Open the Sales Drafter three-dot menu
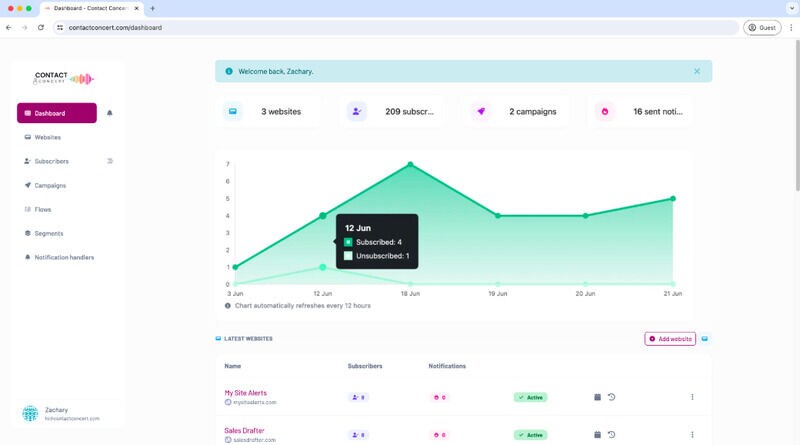800x445 pixels. pos(692,435)
